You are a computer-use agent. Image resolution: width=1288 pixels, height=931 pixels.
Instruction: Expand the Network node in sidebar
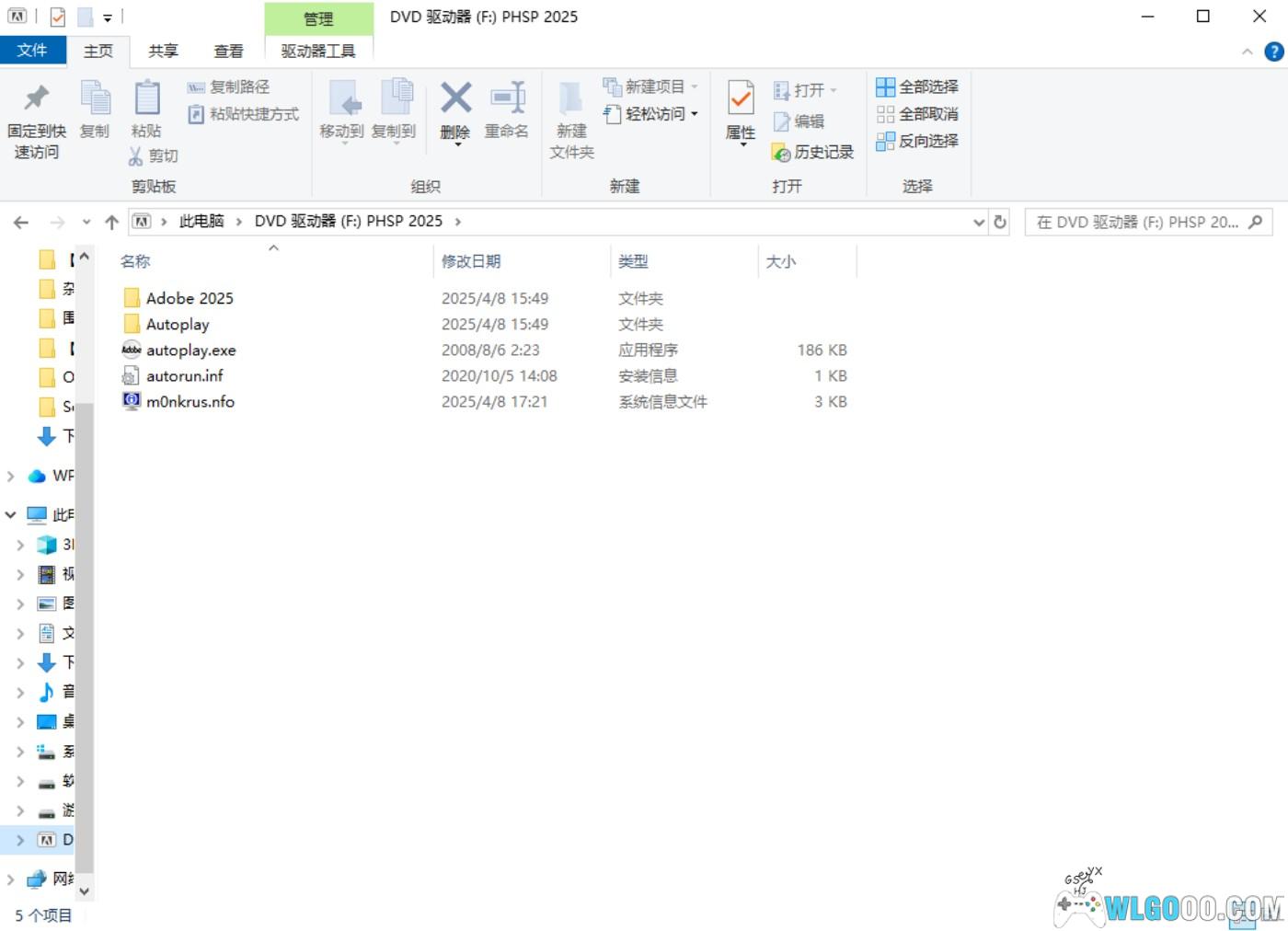pyautogui.click(x=11, y=879)
